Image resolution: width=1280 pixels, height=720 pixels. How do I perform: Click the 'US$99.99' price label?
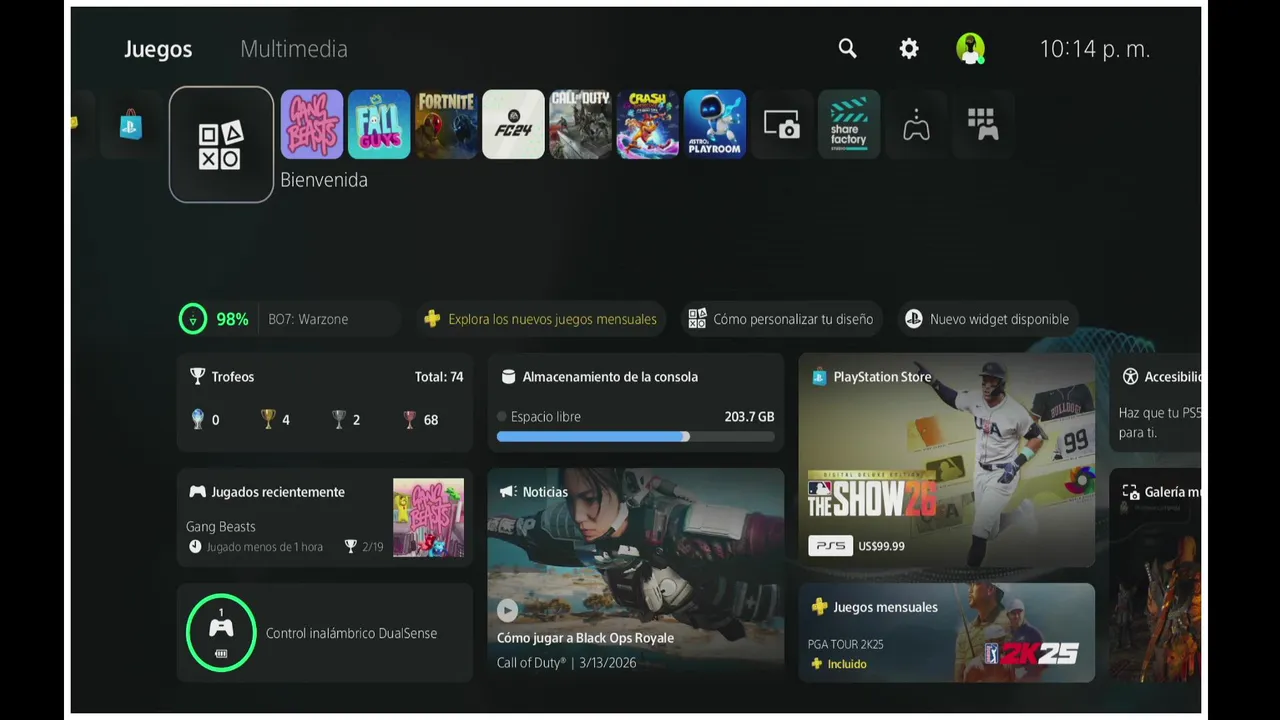(881, 546)
